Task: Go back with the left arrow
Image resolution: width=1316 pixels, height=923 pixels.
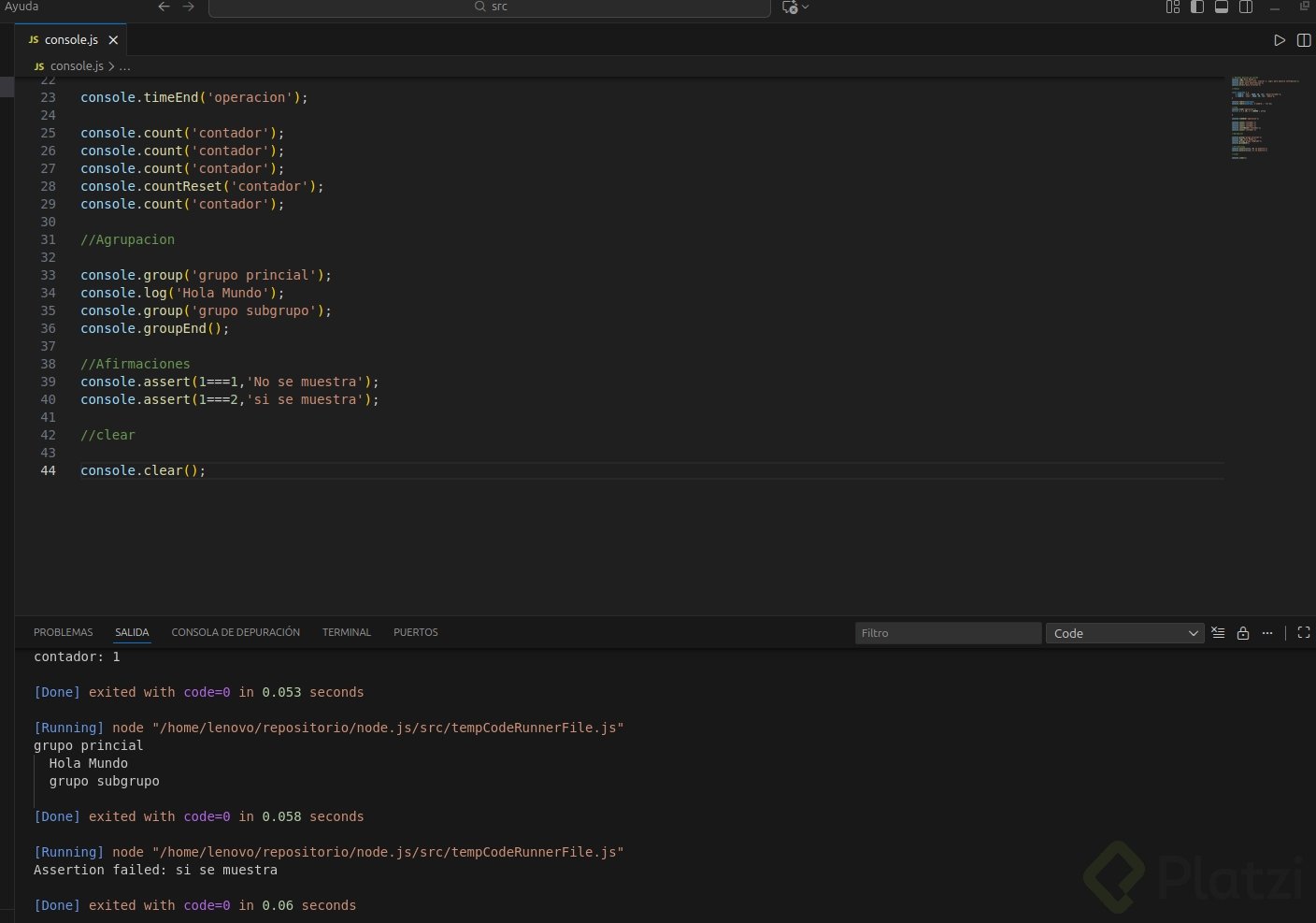Action: [x=164, y=7]
